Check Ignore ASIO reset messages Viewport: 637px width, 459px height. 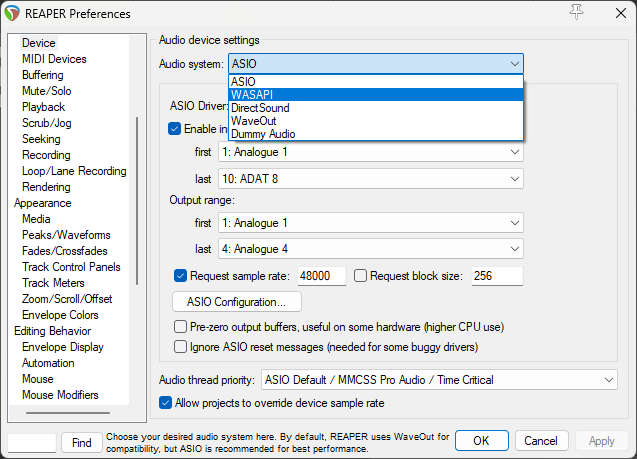point(181,347)
